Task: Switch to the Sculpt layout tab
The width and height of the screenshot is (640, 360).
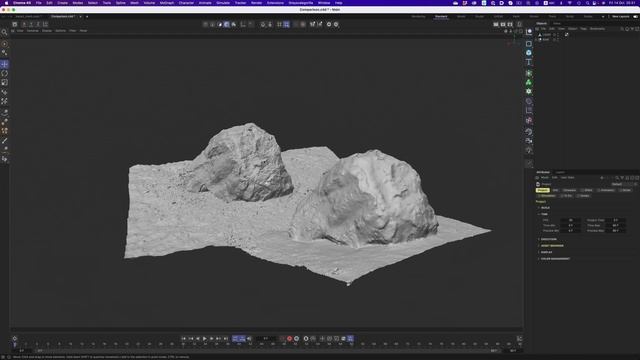Action: click(480, 17)
